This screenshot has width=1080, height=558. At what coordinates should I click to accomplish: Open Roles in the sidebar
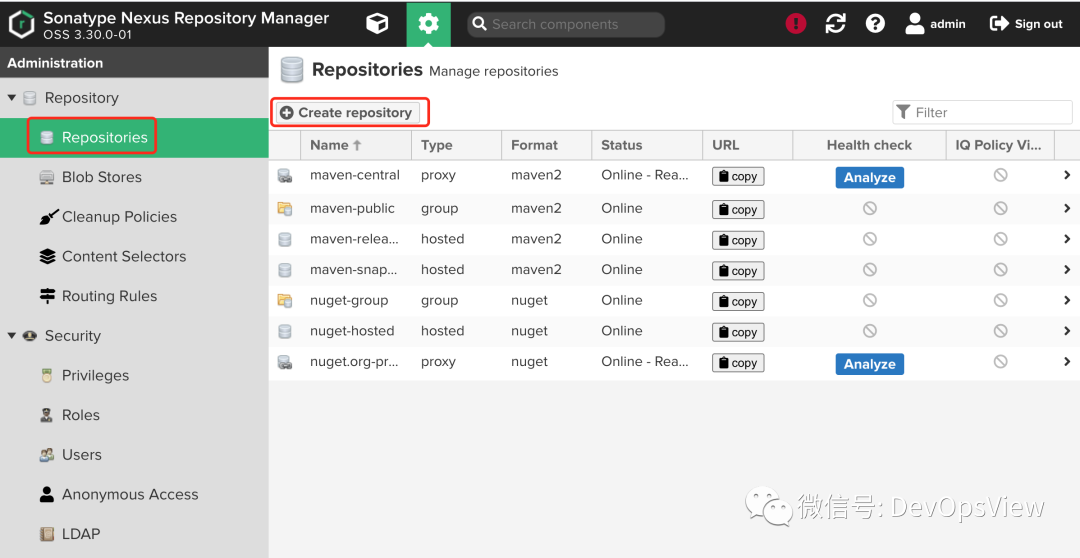click(134, 415)
